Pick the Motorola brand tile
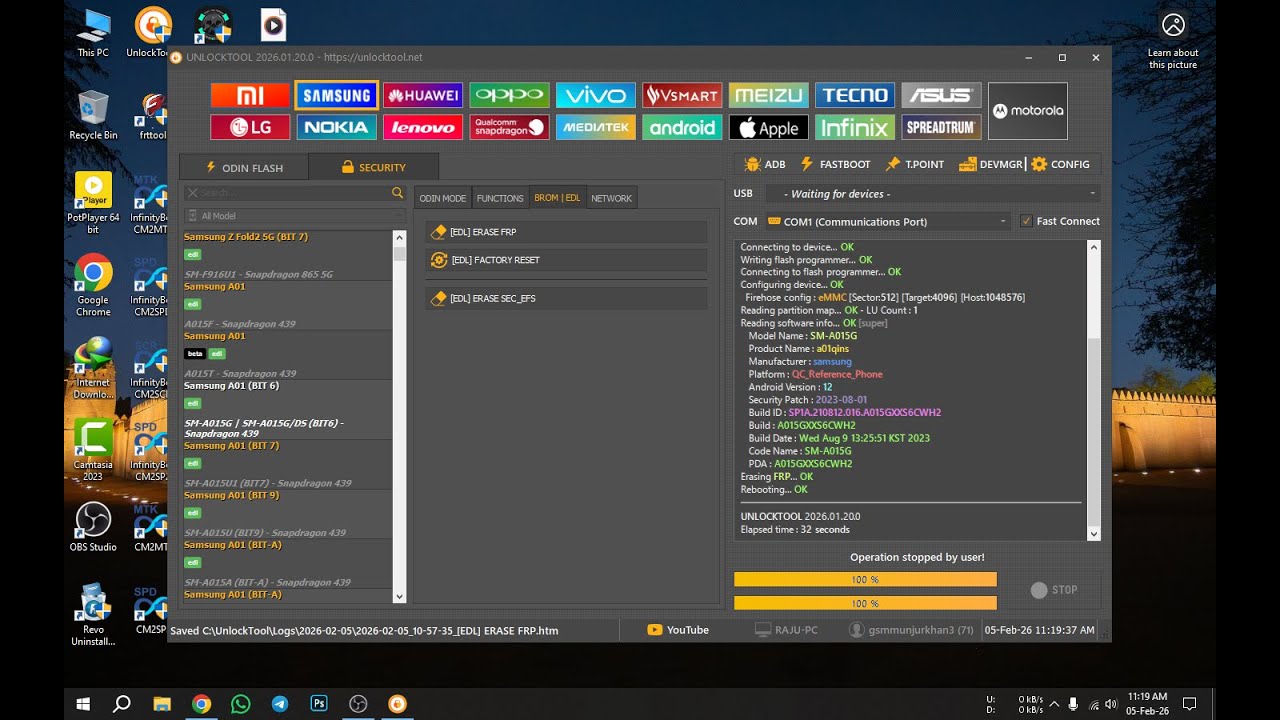Screen dimensions: 1280x720 coord(1028,111)
